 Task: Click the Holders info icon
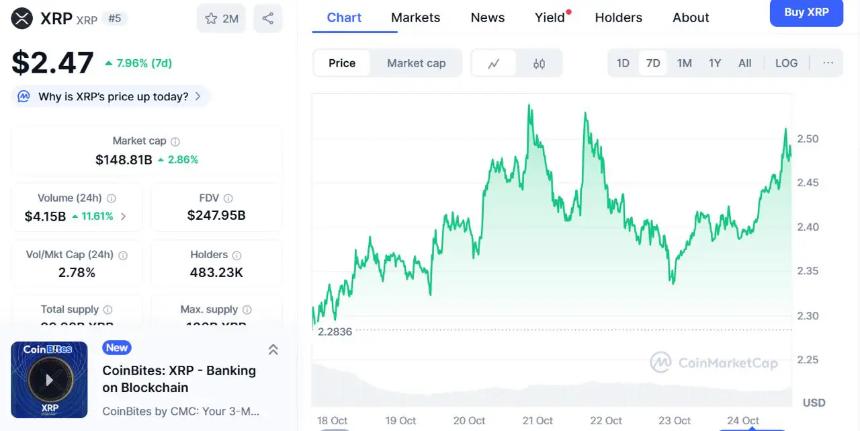click(237, 255)
